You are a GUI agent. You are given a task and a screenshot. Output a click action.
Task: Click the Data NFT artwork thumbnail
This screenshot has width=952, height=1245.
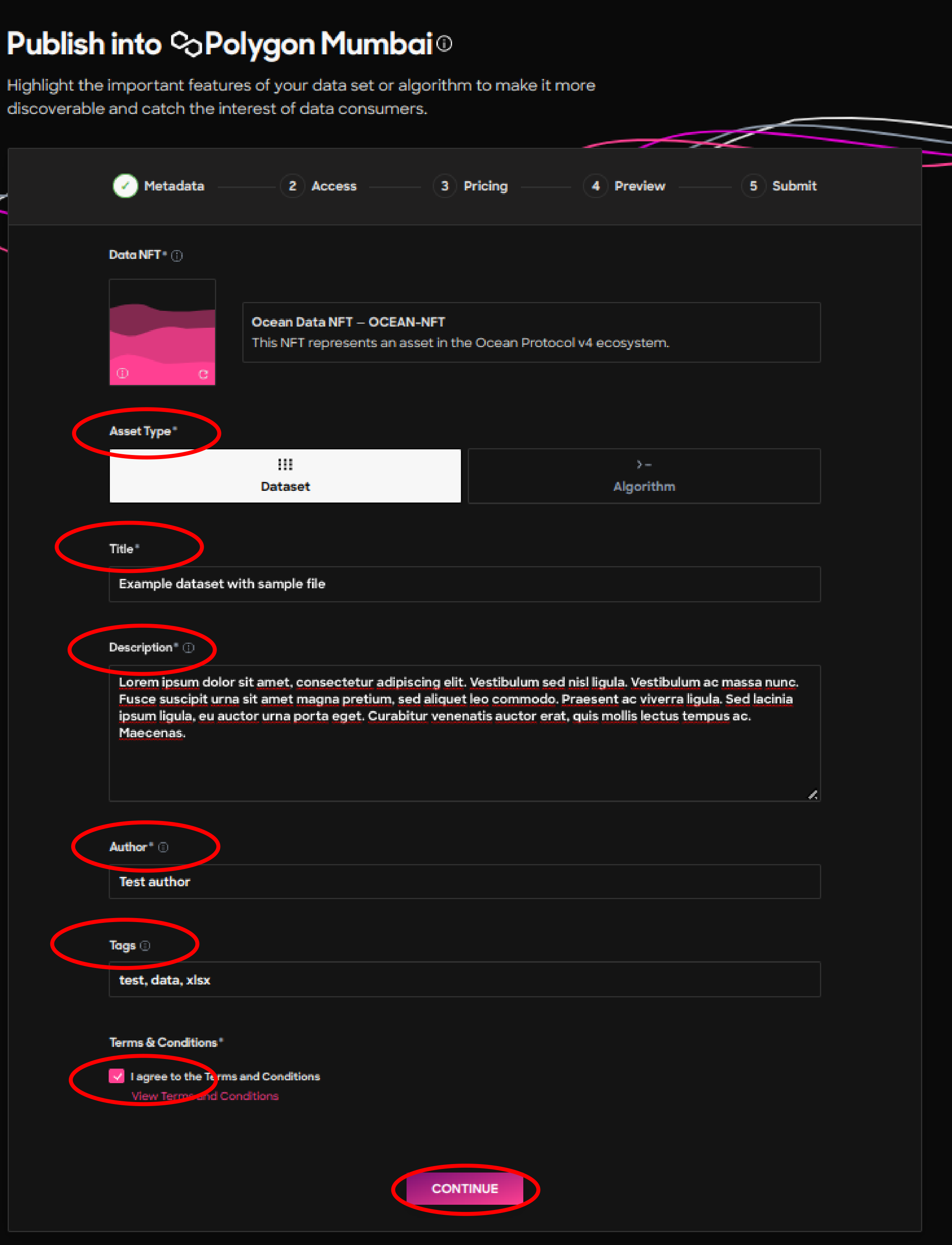point(162,332)
